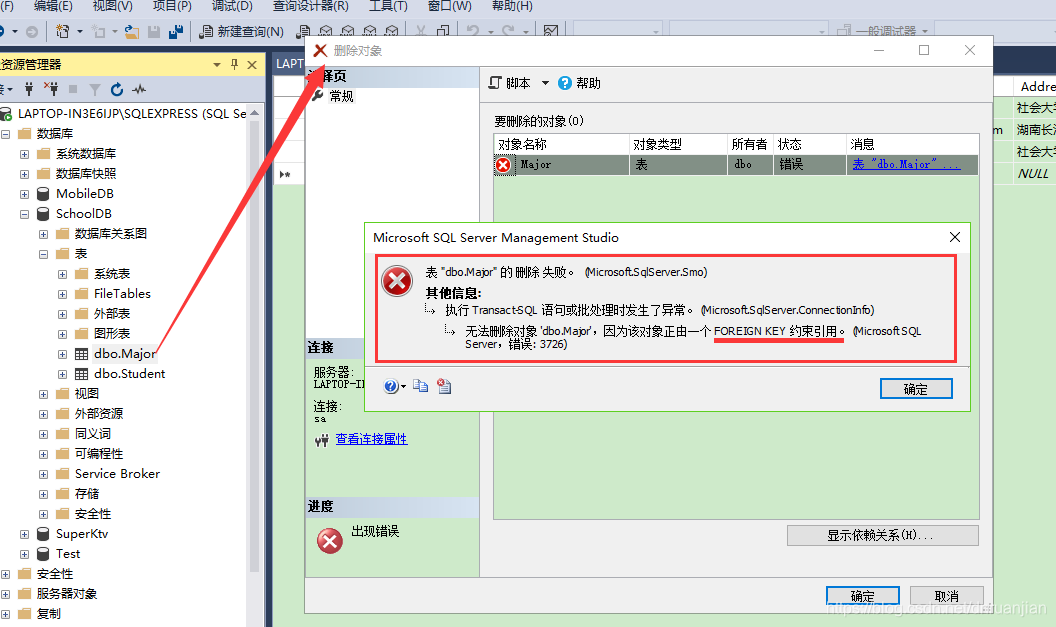The image size is (1056, 627).
Task: Expand the Service Broker node
Action: coord(43,475)
